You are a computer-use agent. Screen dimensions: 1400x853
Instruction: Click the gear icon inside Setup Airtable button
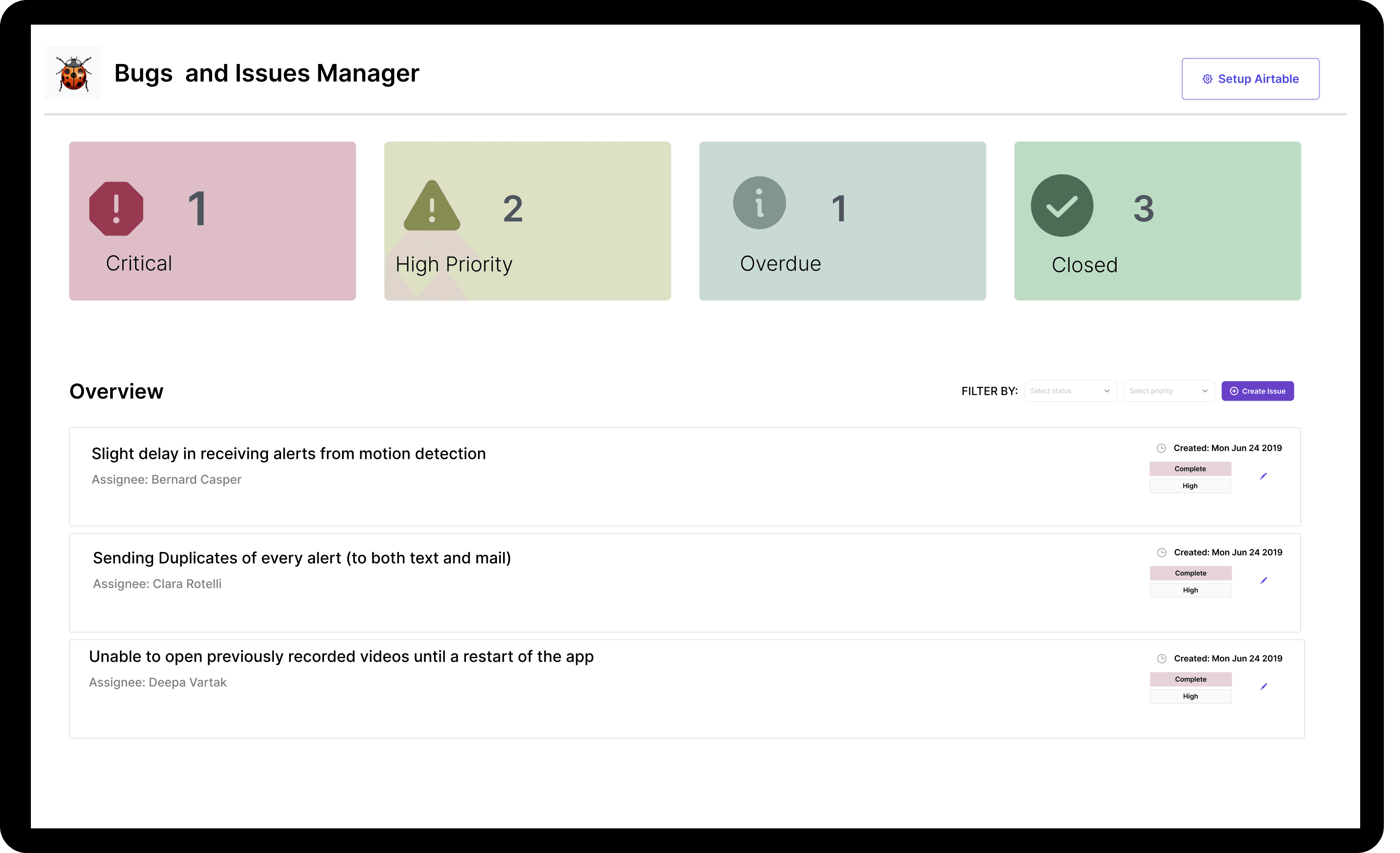(x=1208, y=79)
